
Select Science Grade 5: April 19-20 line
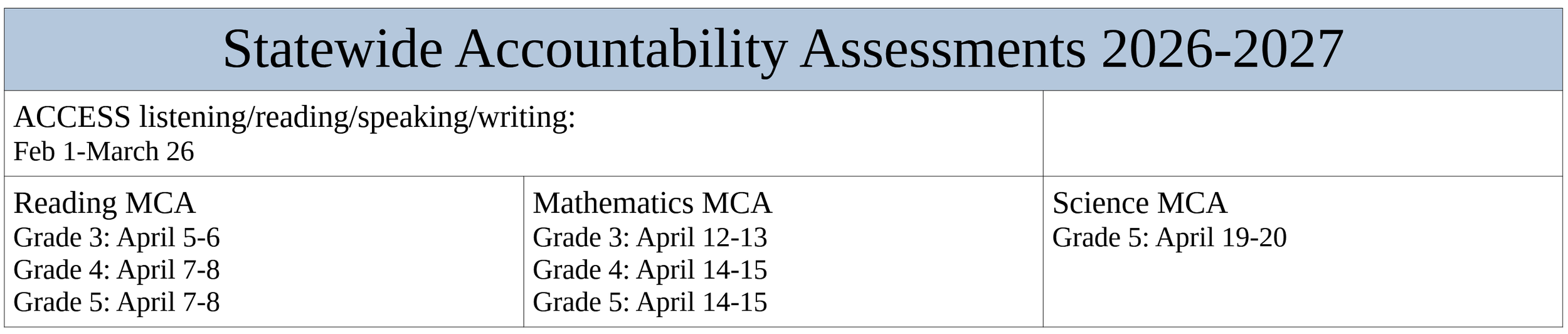[1169, 238]
